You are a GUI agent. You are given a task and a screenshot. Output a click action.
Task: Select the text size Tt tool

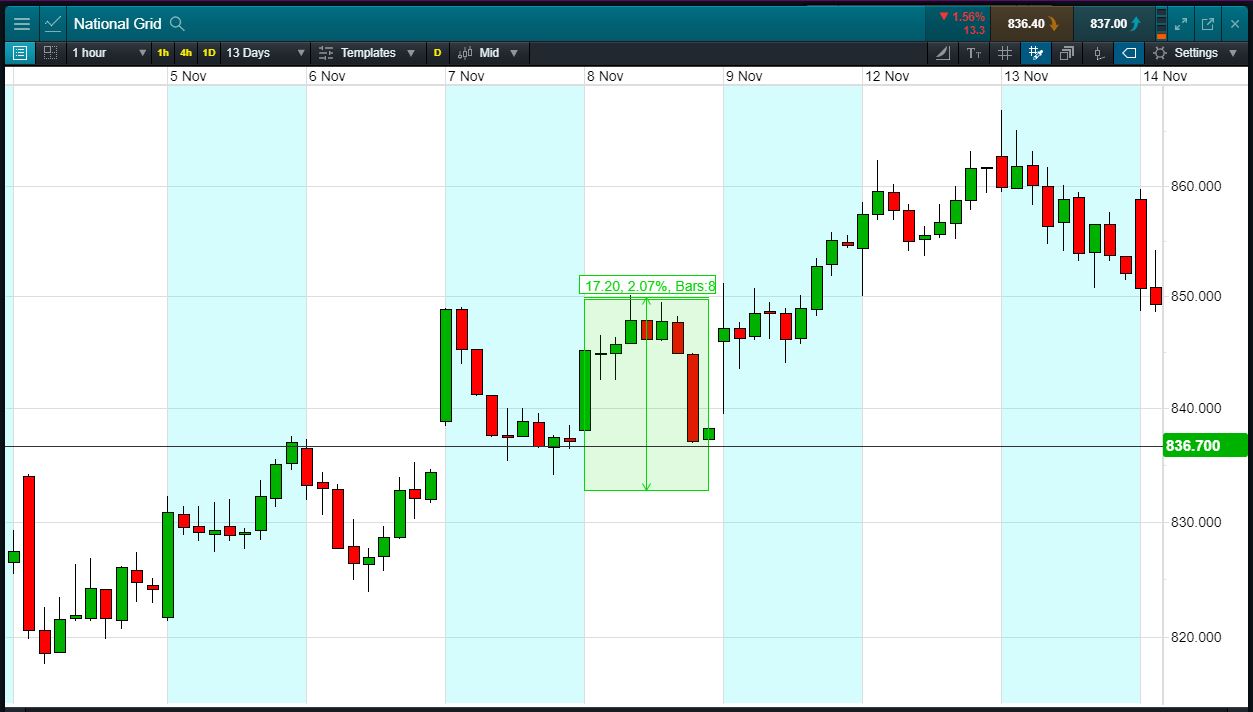pyautogui.click(x=974, y=53)
